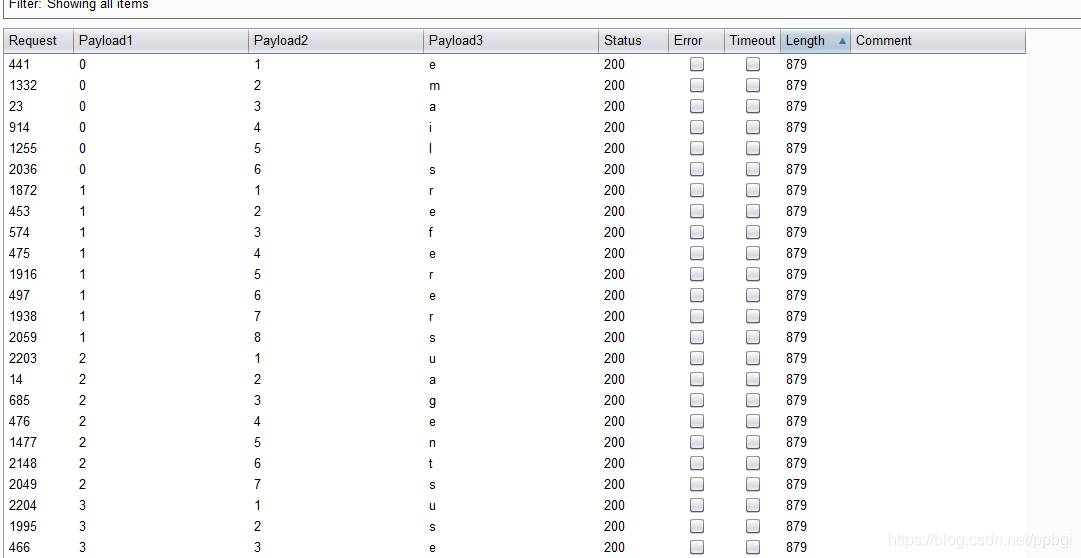
Task: Sort by the Timeout column header
Action: (752, 41)
